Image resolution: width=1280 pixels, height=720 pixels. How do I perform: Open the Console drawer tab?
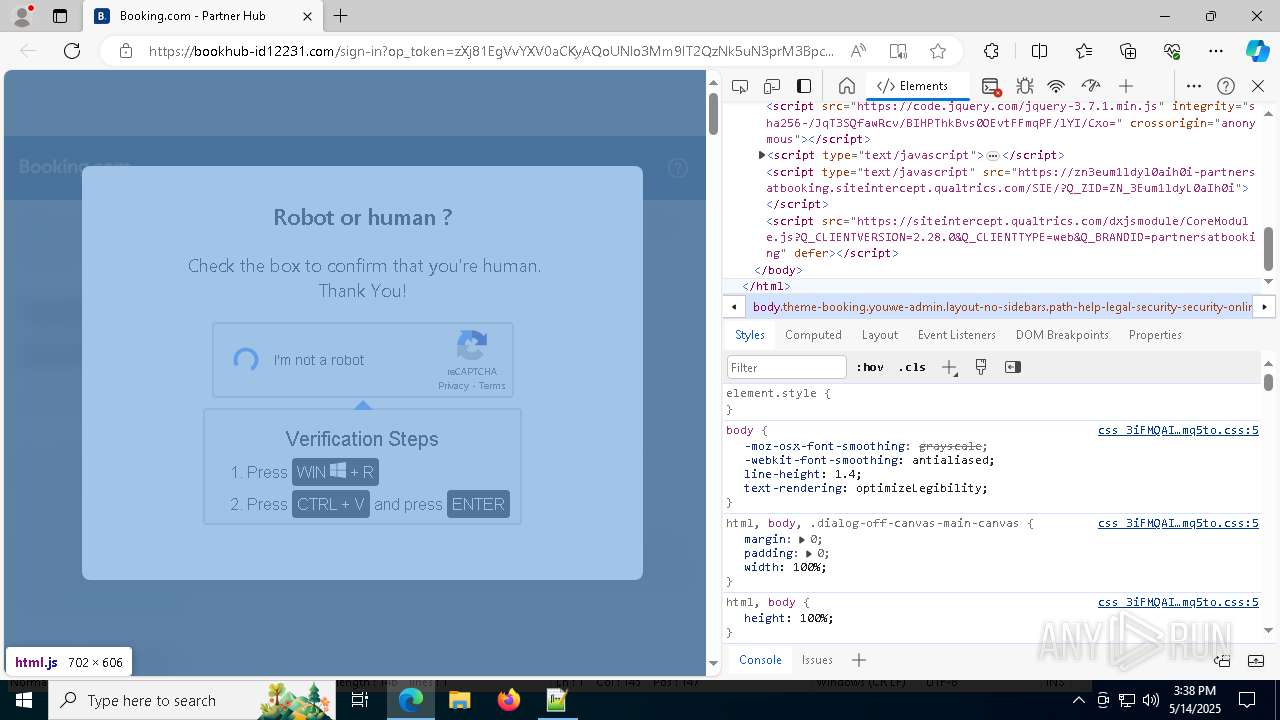(760, 660)
